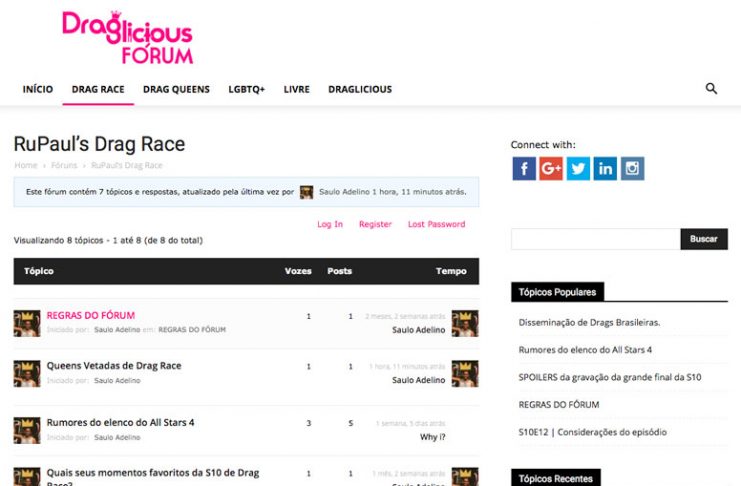Open Queens Vetadas de Drag Race topic
This screenshot has width=741, height=486.
(114, 365)
